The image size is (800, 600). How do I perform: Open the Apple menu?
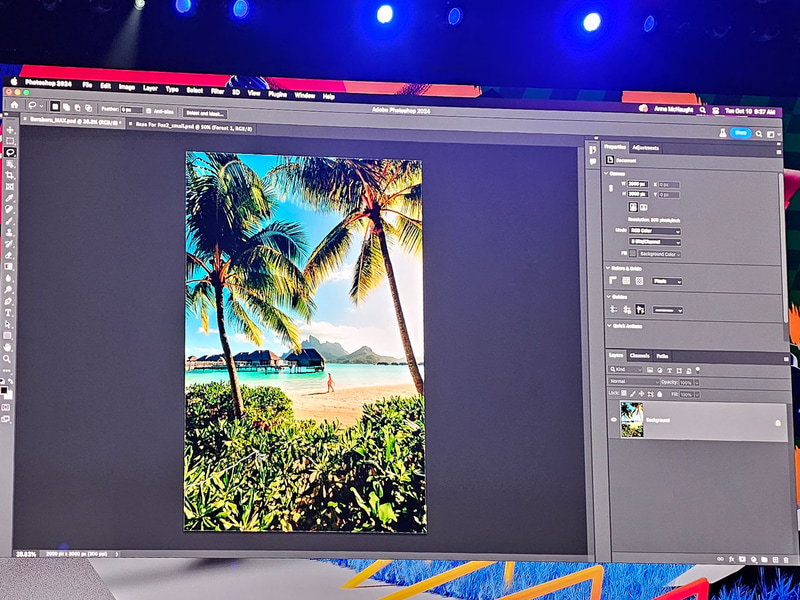(14, 81)
